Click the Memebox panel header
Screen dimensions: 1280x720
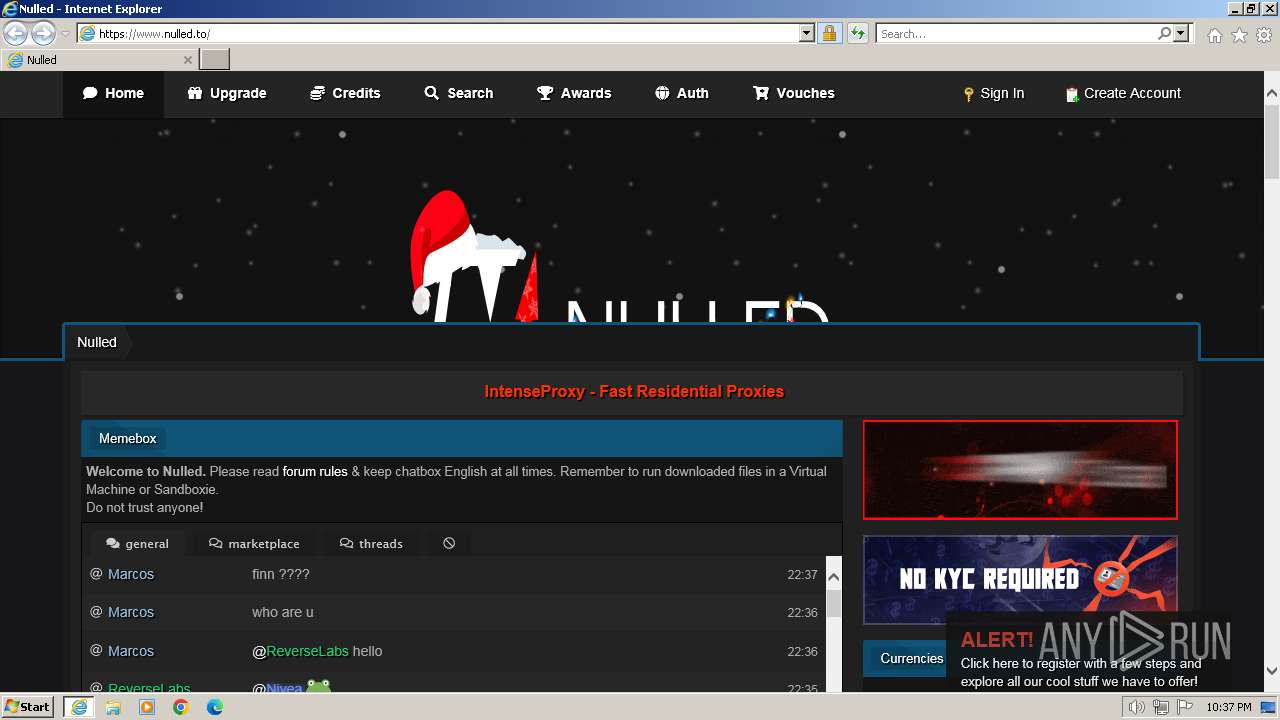coord(462,438)
